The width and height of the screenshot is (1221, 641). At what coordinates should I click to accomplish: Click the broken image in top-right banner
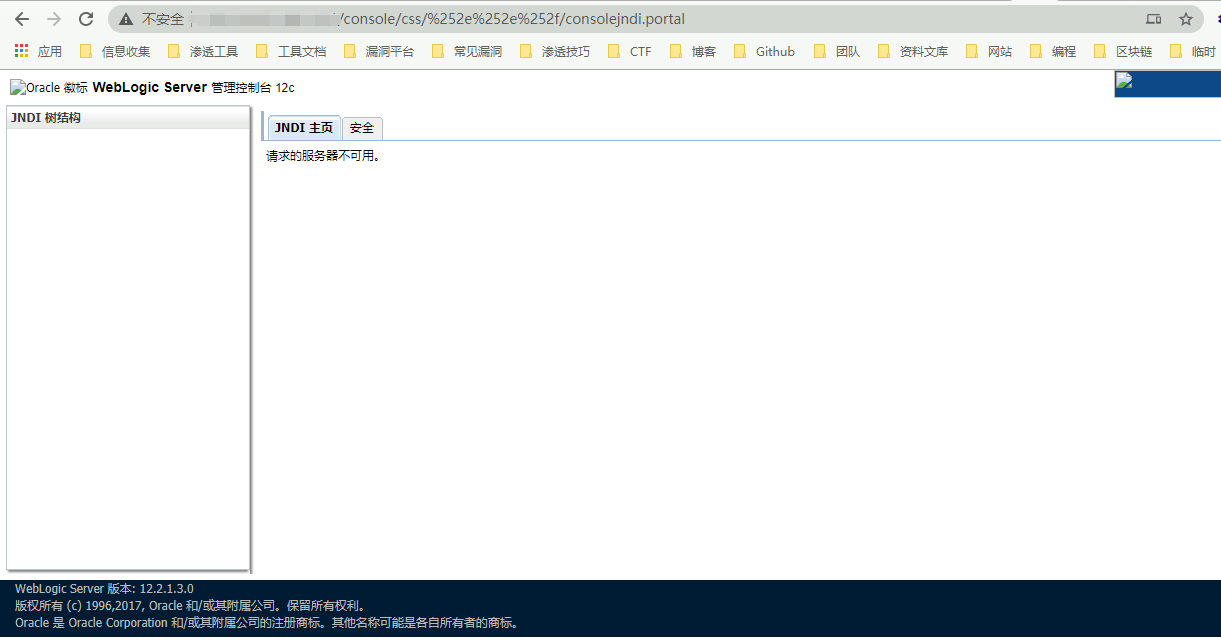[x=1125, y=82]
